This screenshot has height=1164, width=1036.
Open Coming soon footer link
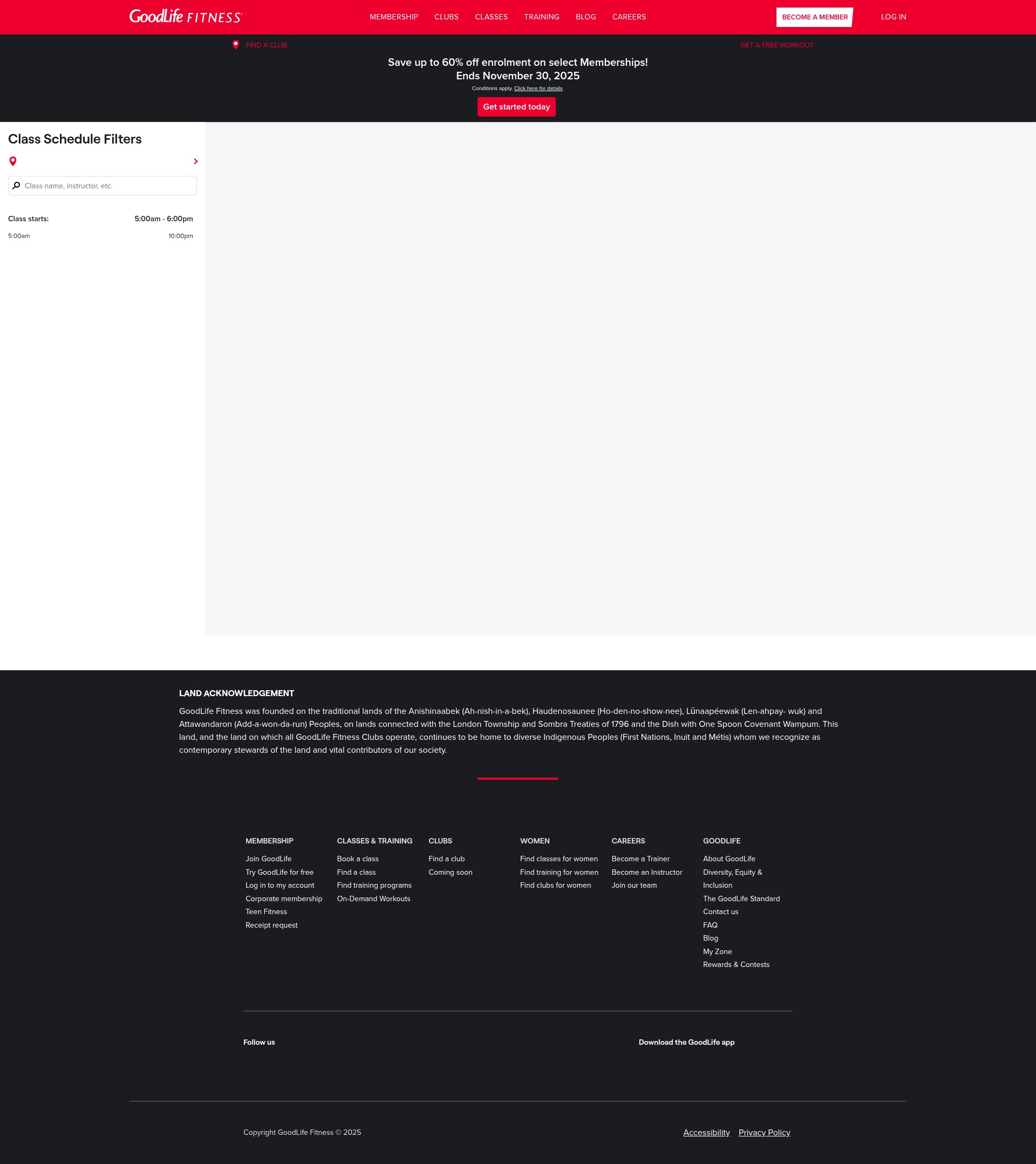tap(450, 872)
